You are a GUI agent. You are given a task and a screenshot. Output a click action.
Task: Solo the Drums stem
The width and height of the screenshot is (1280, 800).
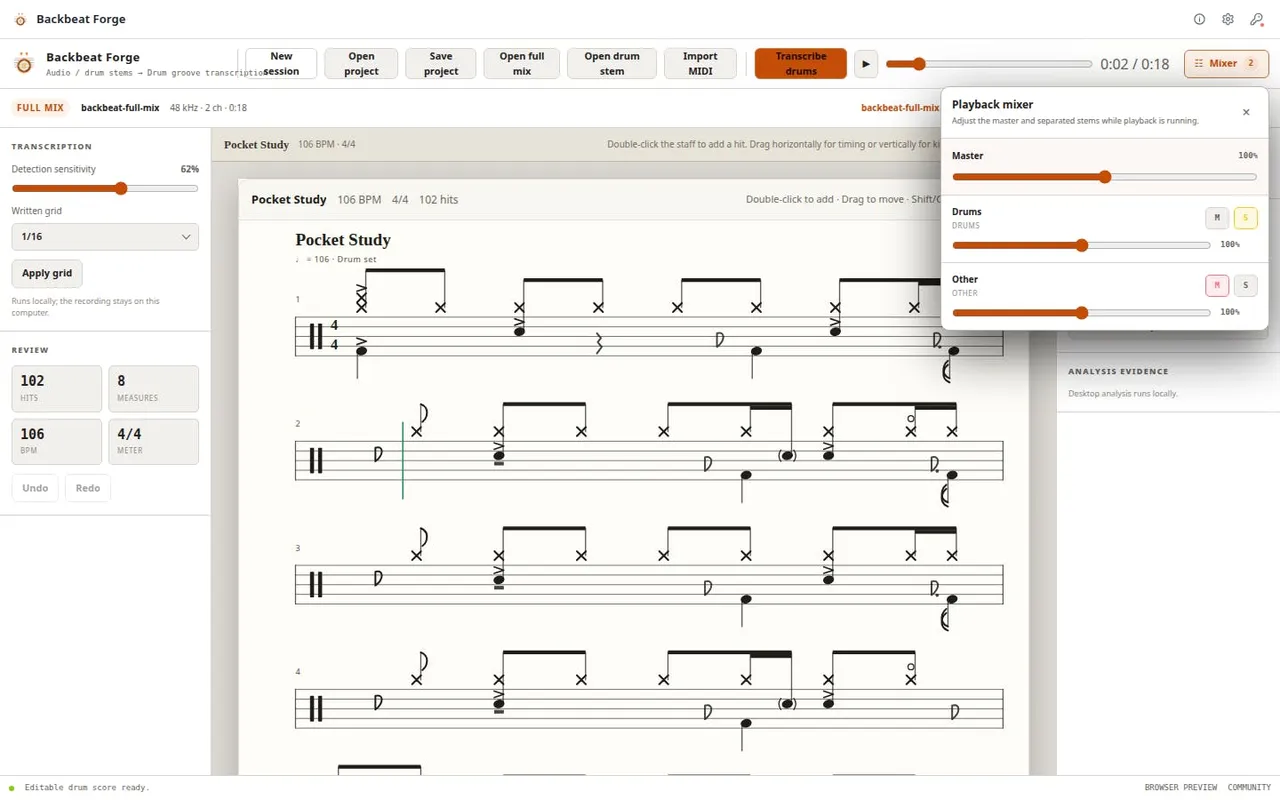(1245, 218)
